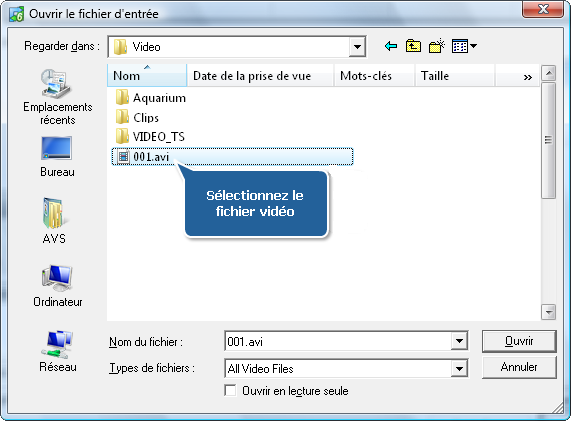This screenshot has height=421, width=571.
Task: Close the Ouvrir le fichier d'entrée dialog
Action: coord(543,9)
